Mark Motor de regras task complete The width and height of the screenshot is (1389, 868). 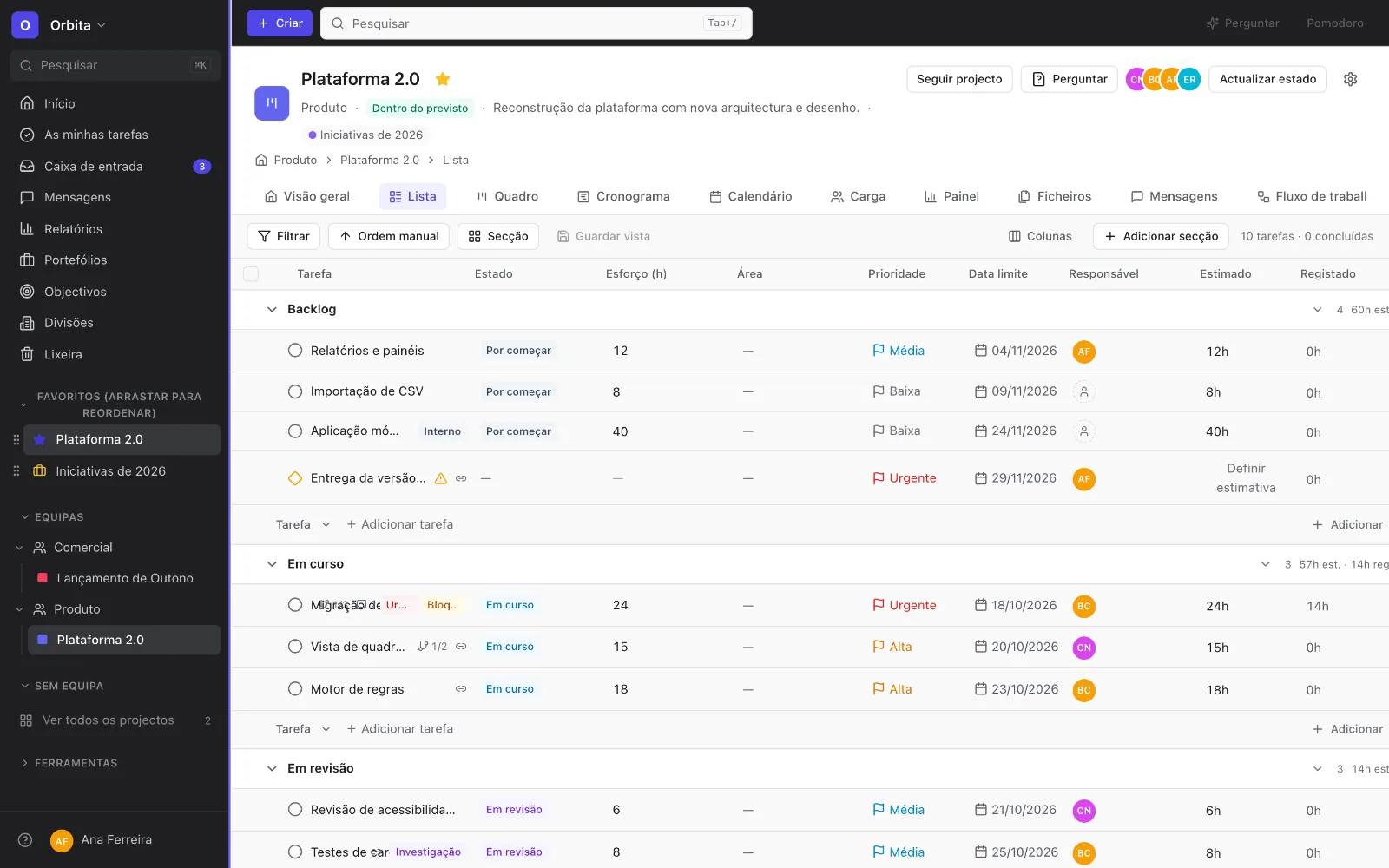tap(295, 689)
